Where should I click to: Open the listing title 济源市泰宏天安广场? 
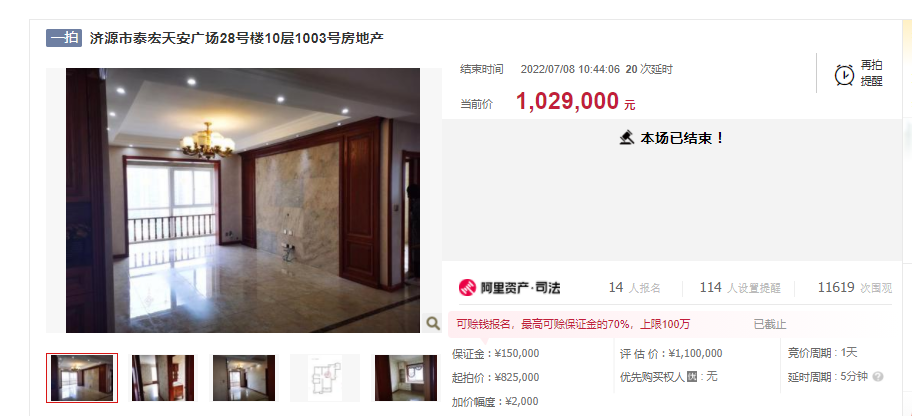237,38
